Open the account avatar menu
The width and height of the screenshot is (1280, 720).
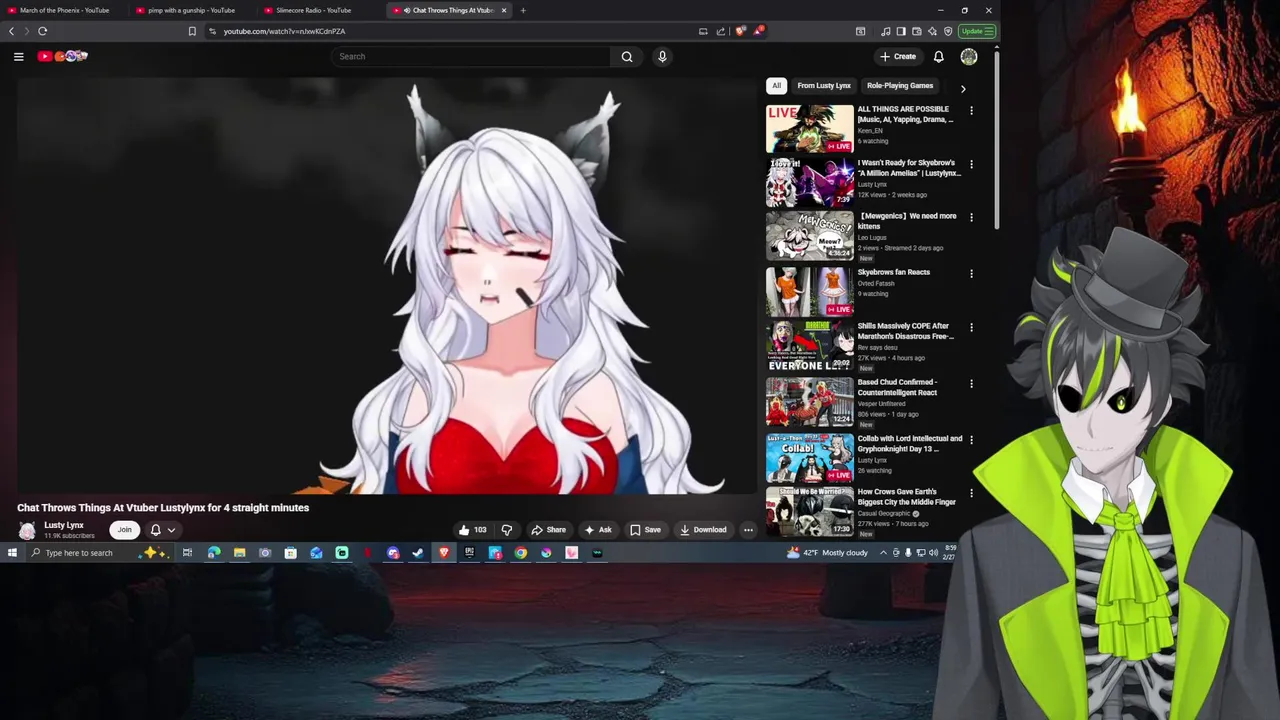[x=969, y=56]
